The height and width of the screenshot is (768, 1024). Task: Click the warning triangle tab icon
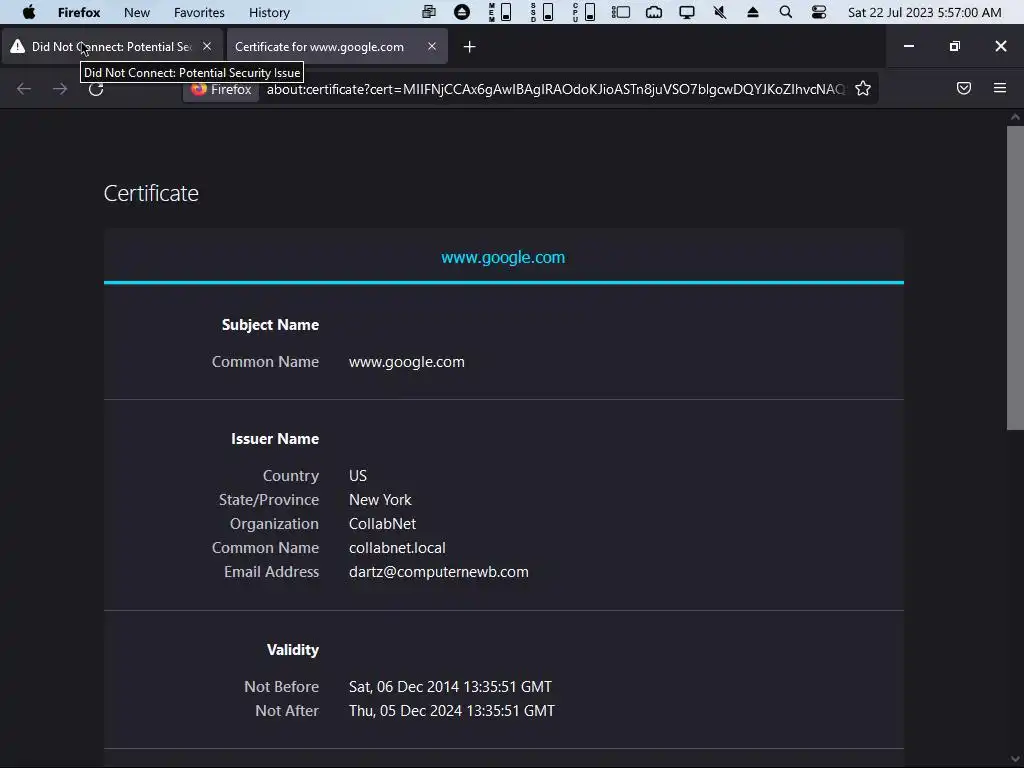18,46
